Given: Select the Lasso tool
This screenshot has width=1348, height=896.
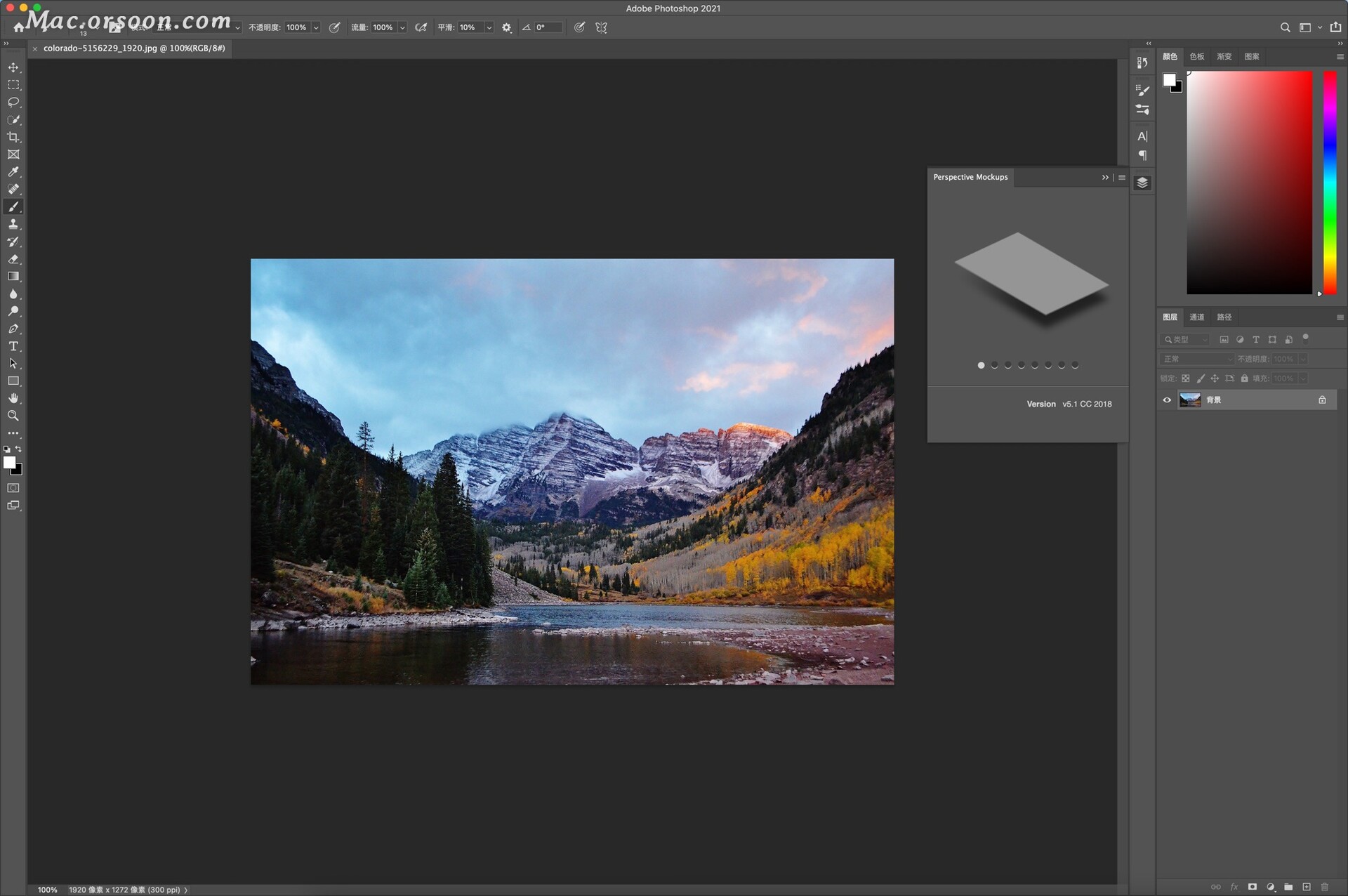Looking at the screenshot, I should click(13, 103).
